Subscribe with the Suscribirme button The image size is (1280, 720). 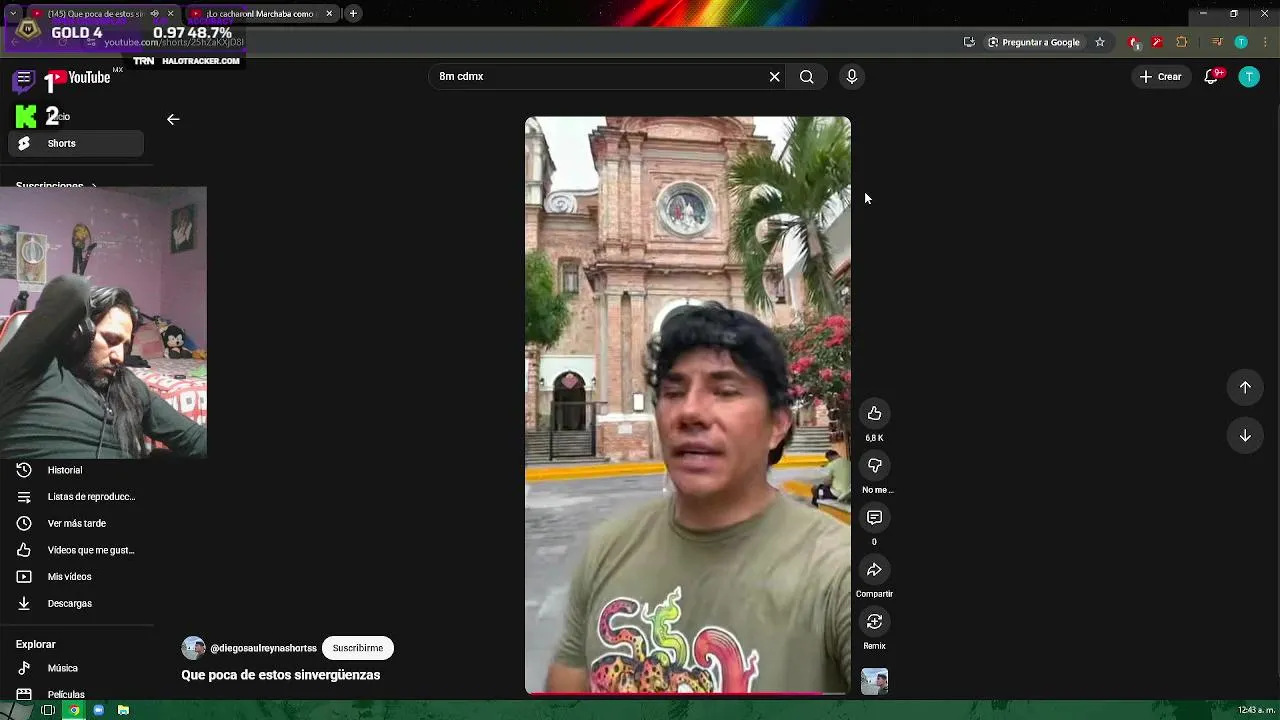[x=358, y=648]
